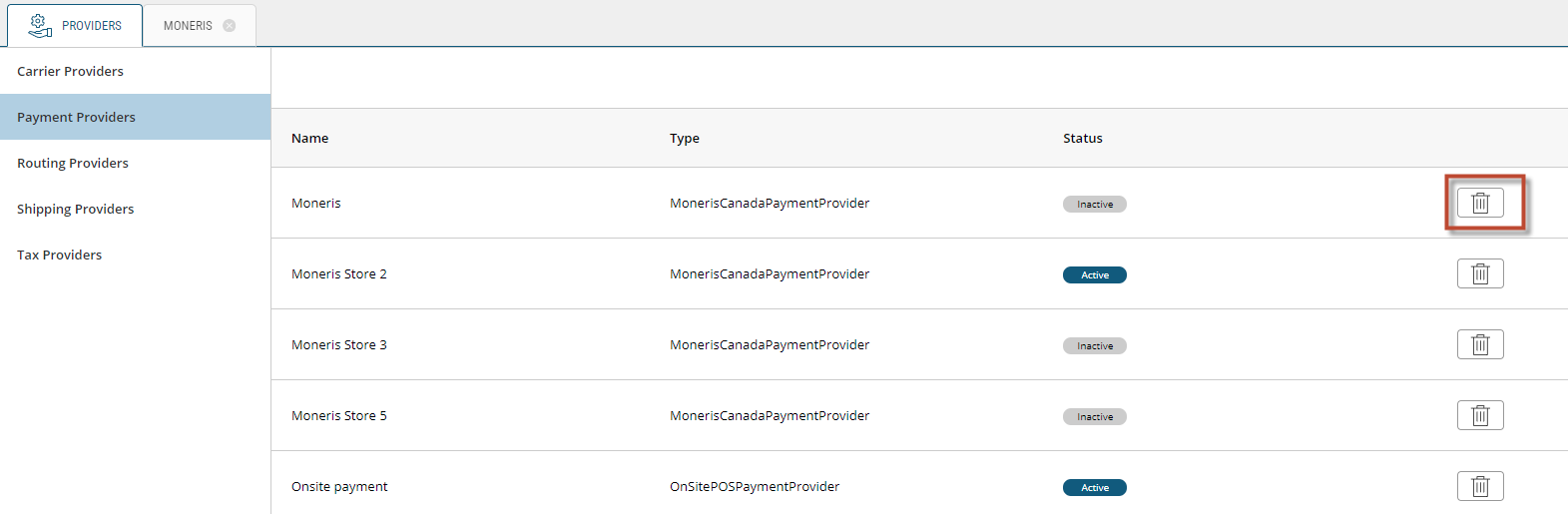Open Routing Providers section

coord(73,163)
